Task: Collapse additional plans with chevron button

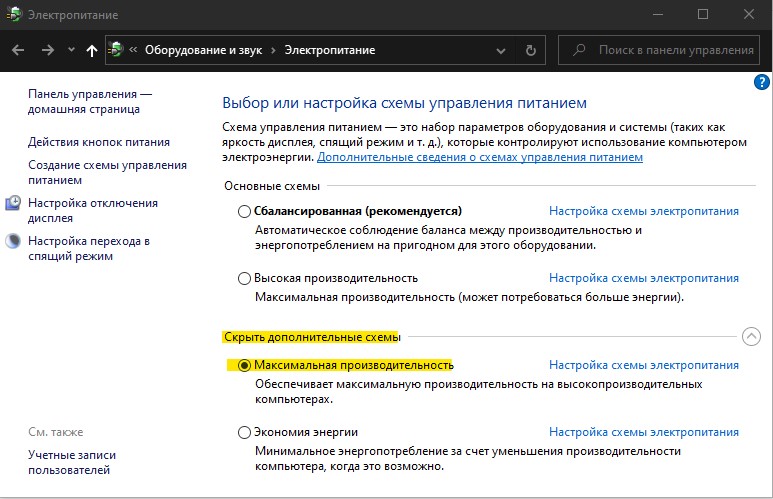Action: 751,337
